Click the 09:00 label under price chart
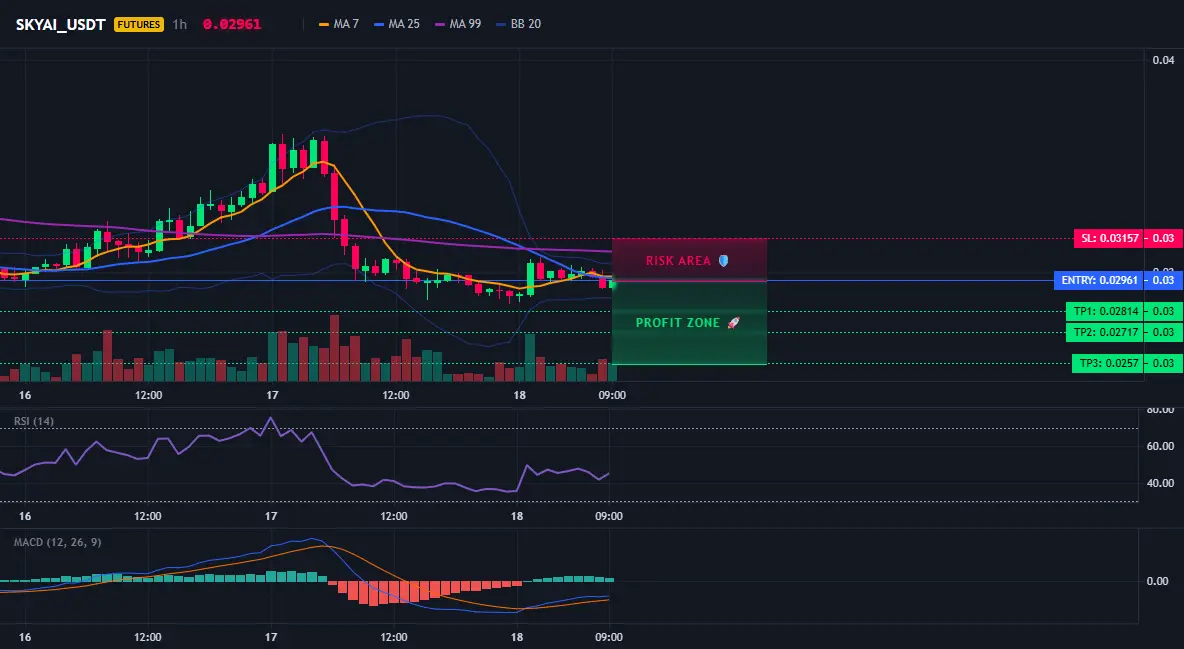 pos(612,395)
